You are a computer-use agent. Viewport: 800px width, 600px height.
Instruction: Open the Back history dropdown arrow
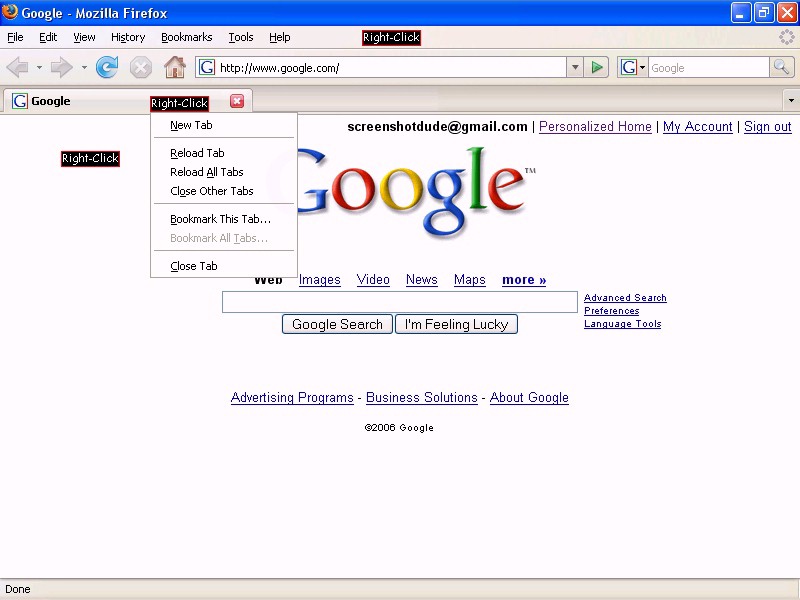39,67
